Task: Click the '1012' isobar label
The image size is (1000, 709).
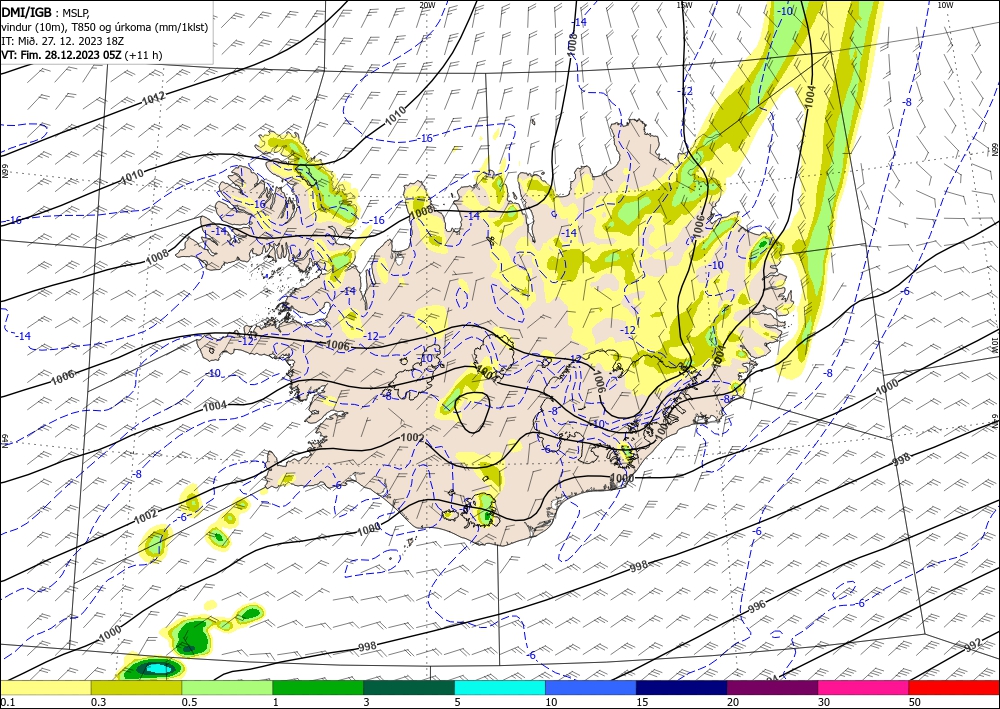Action: click(x=154, y=98)
